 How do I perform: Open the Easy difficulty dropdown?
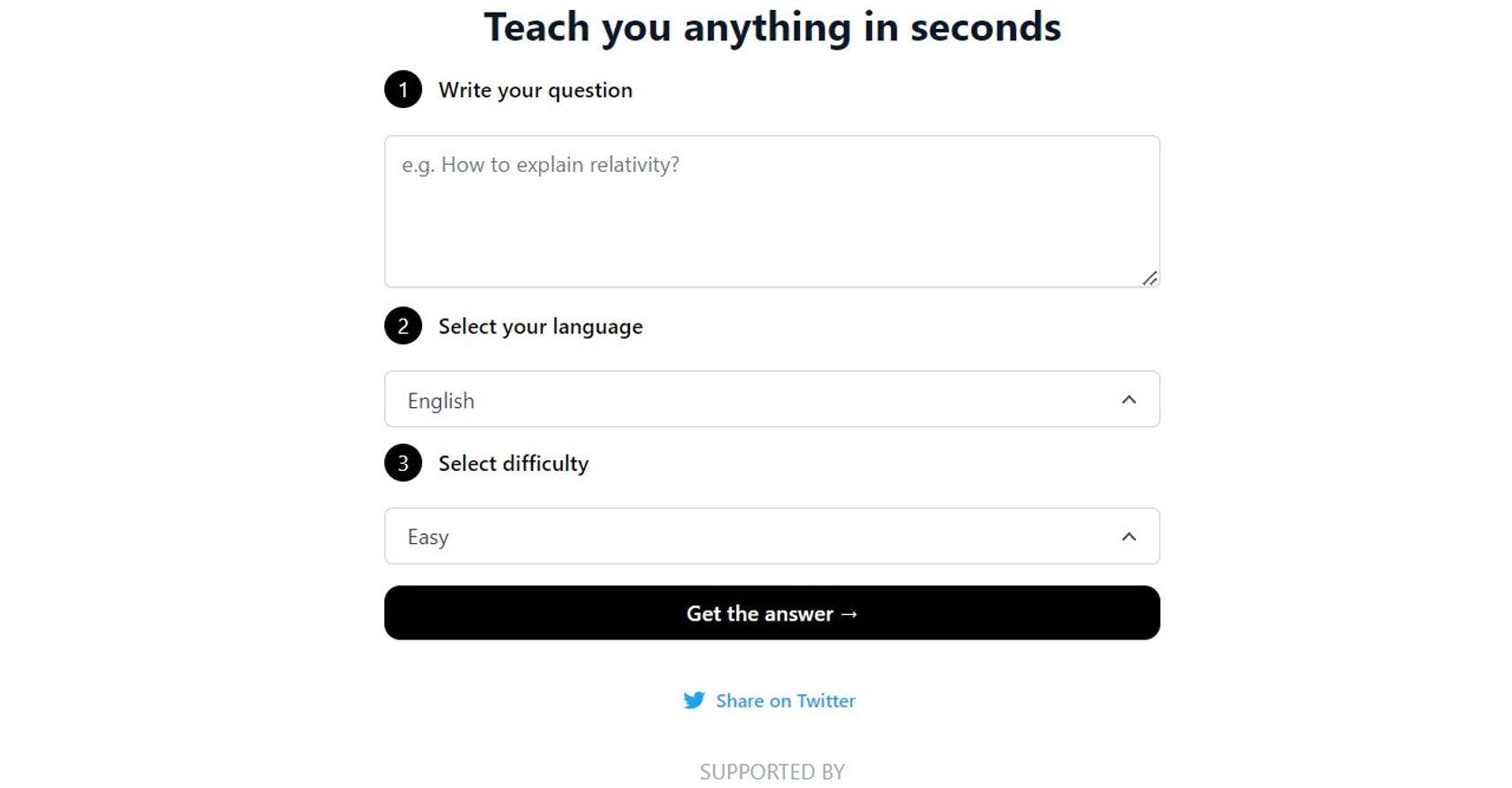tap(771, 536)
